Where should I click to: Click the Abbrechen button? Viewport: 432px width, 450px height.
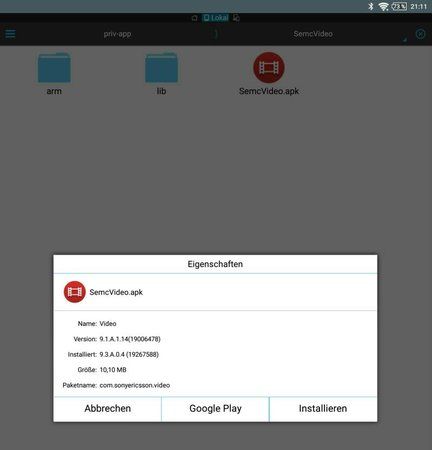pos(107,409)
